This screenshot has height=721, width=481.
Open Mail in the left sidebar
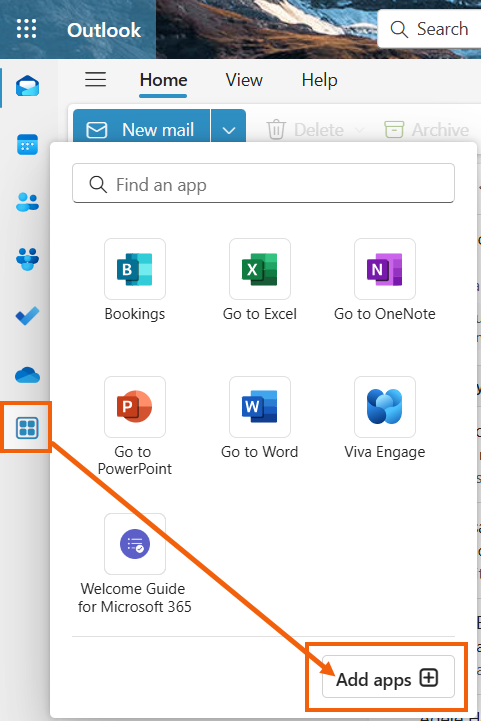pyautogui.click(x=28, y=86)
